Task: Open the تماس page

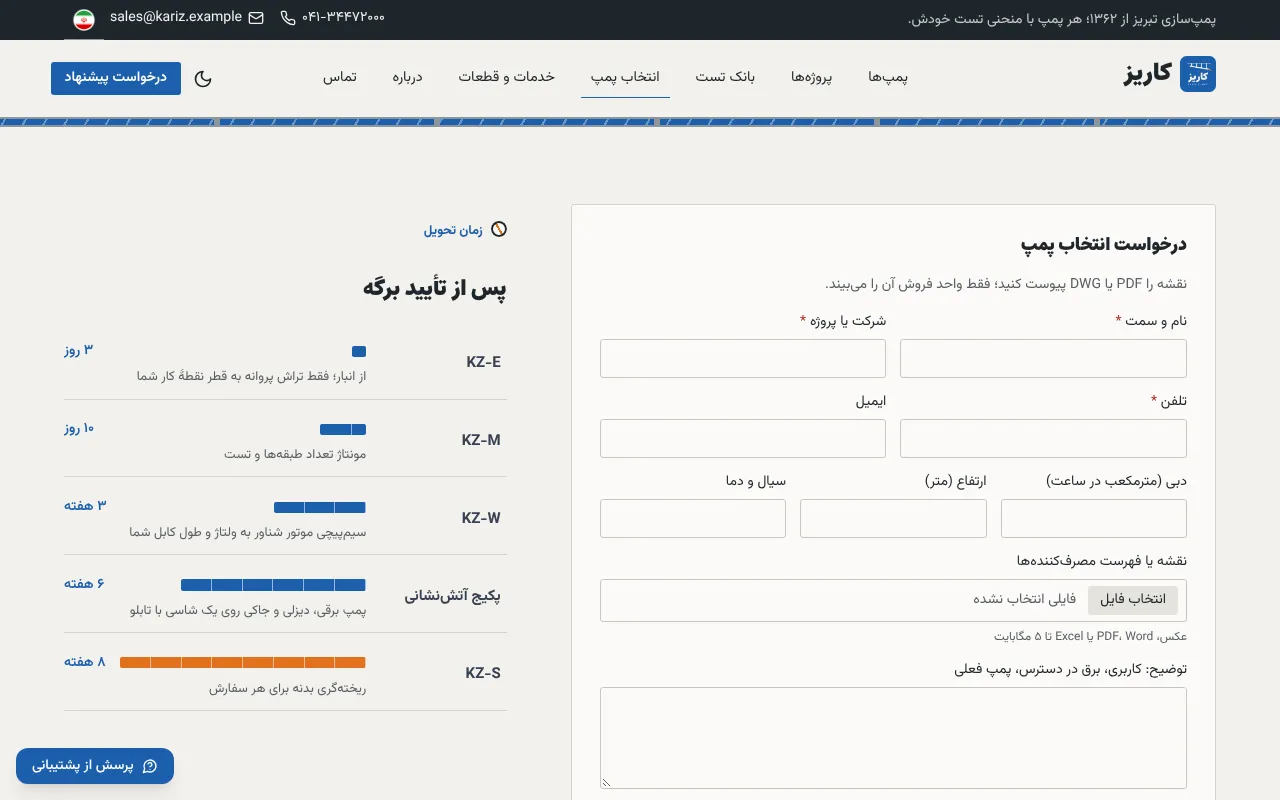Action: (339, 77)
